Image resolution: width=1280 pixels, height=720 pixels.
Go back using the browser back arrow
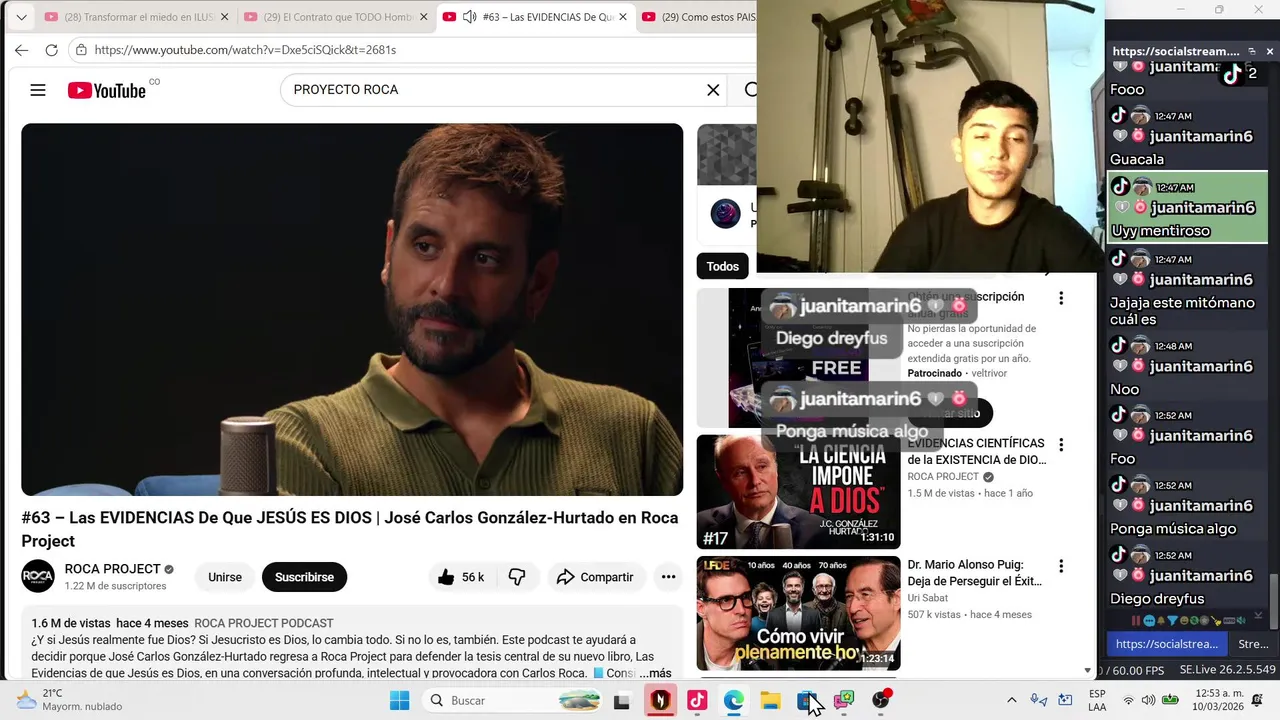[x=21, y=50]
